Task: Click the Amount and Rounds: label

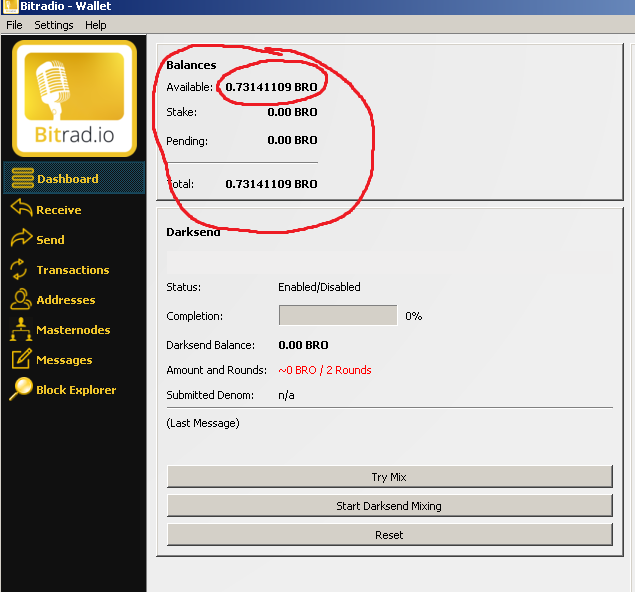Action: click(x=217, y=370)
